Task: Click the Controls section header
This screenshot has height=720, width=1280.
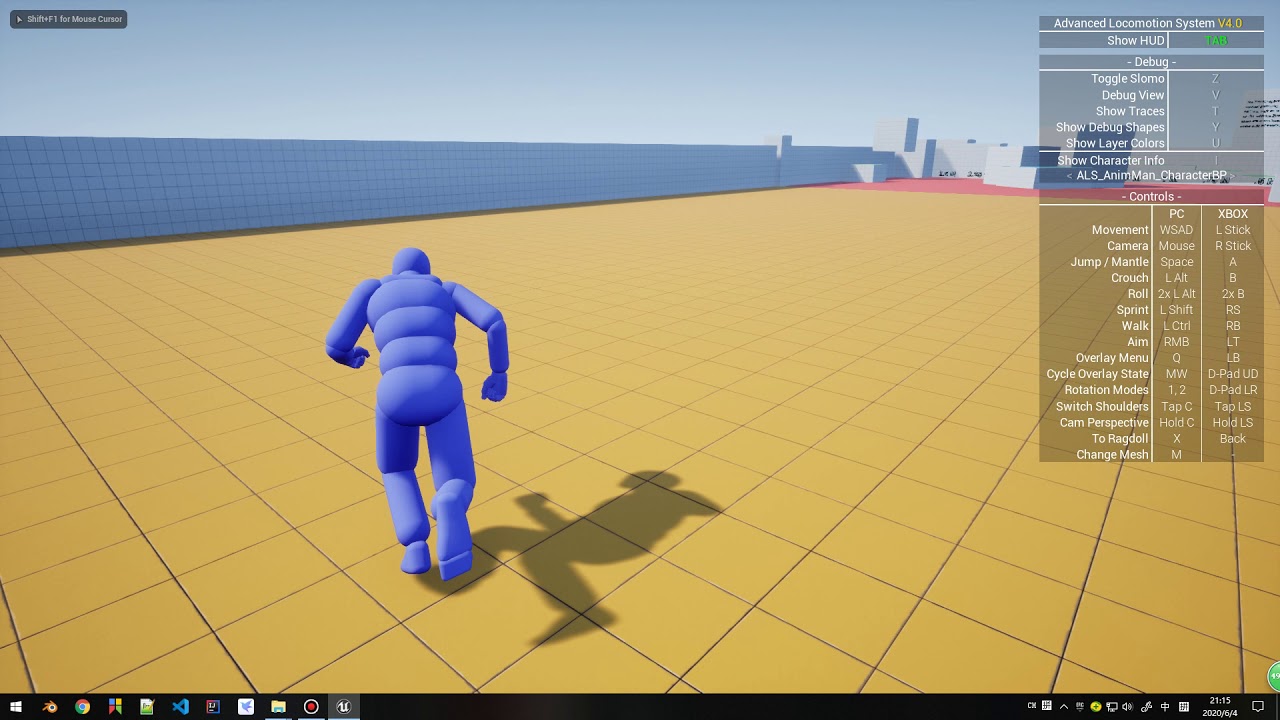Action: tap(1151, 197)
